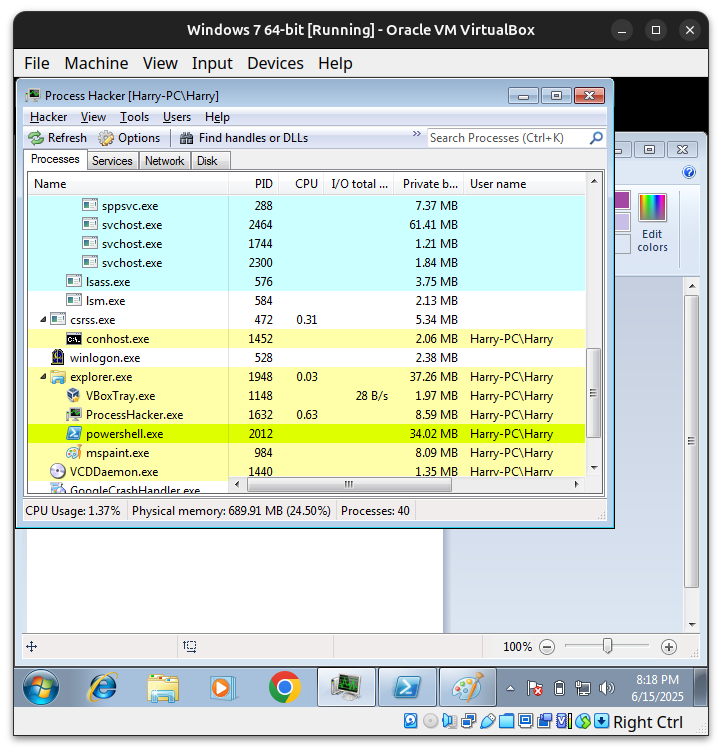Image resolution: width=722 pixels, height=752 pixels.
Task: Sort by the PID column header
Action: (x=253, y=184)
